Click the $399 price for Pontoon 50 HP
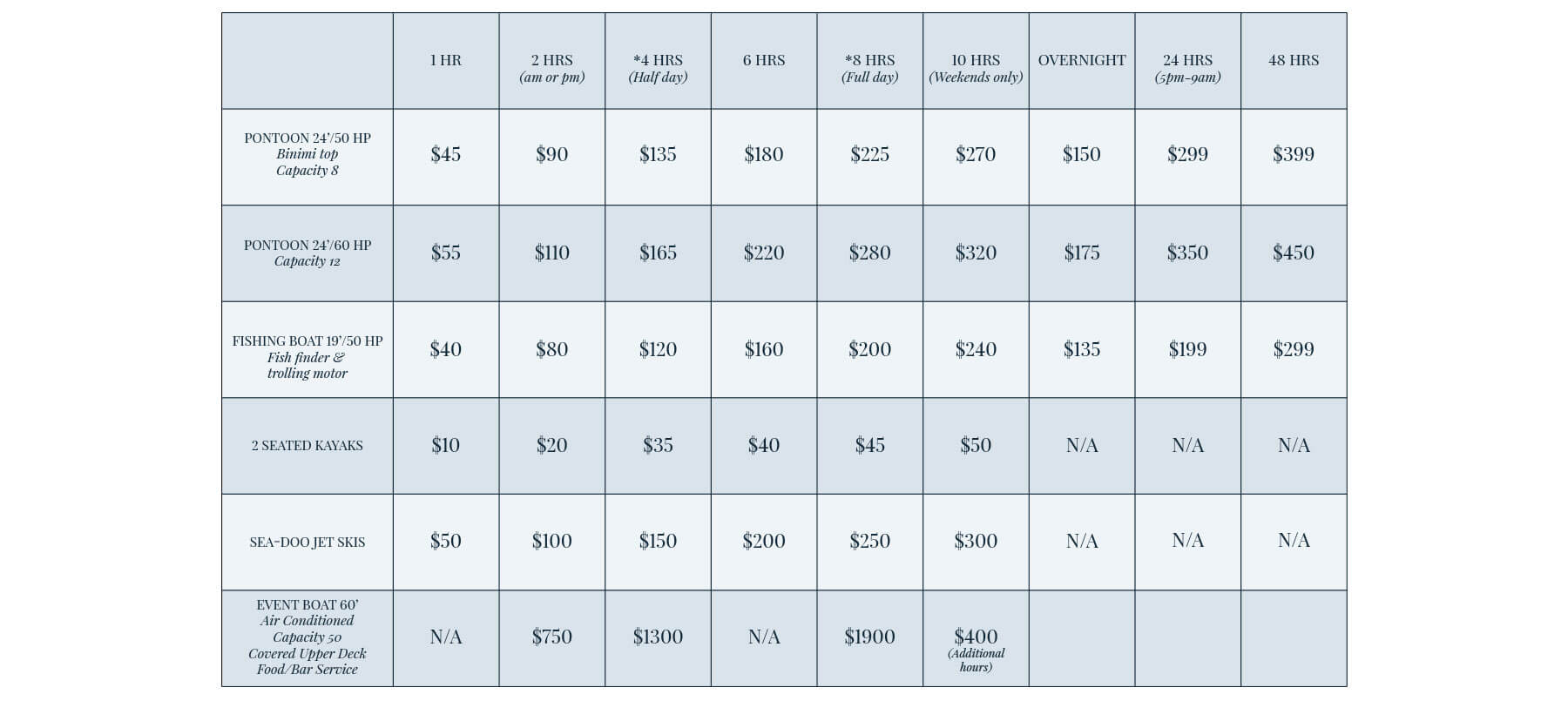The height and width of the screenshot is (701, 1568). (1293, 154)
